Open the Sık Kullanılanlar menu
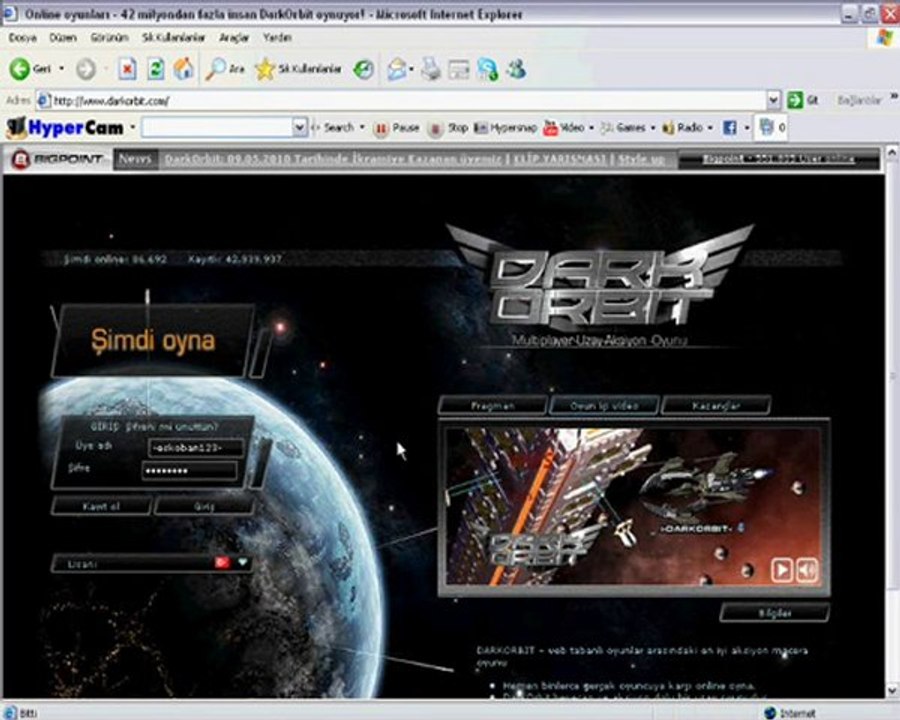Screen dimensions: 900x720 [x=173, y=37]
